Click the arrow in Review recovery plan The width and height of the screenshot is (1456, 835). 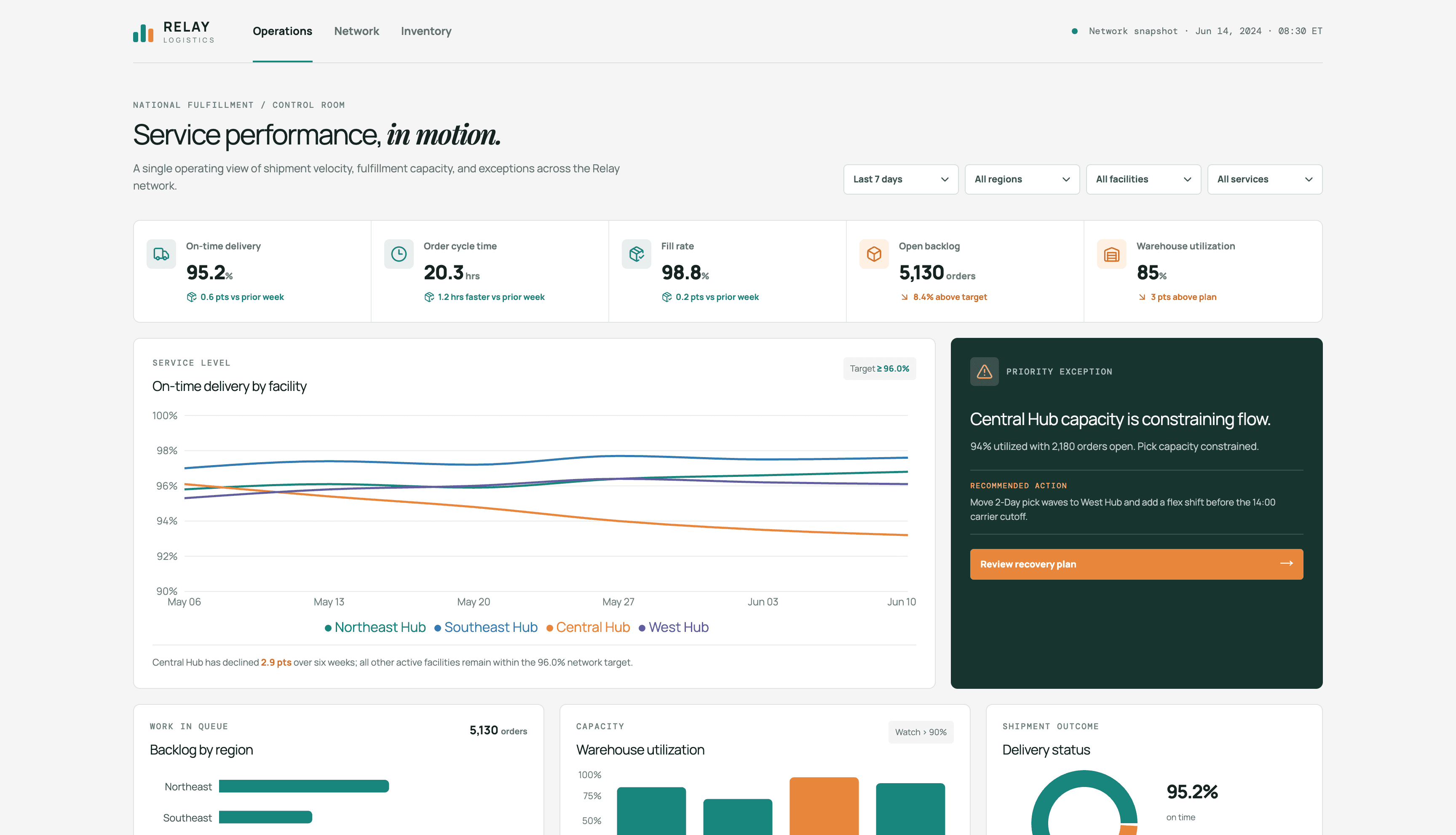pos(1286,564)
